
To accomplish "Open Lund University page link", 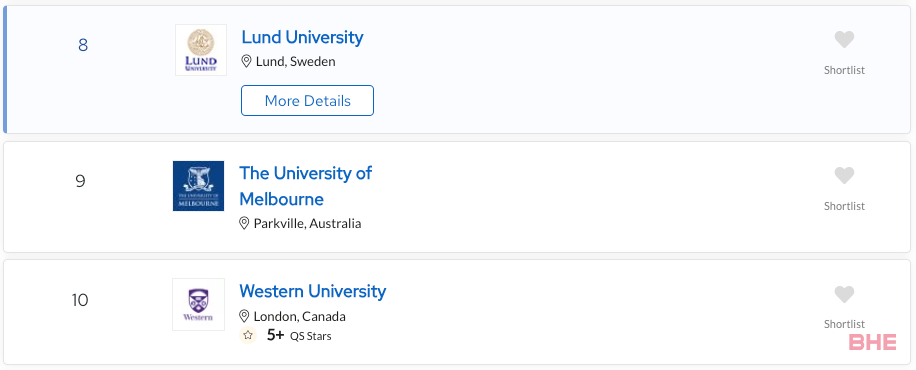I will tap(303, 37).
